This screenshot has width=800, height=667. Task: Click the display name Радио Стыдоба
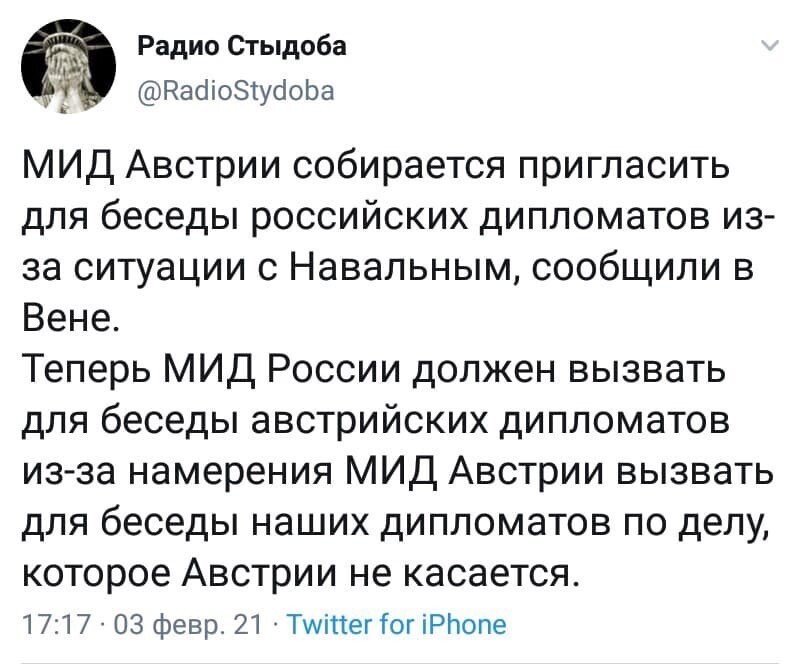pos(242,46)
